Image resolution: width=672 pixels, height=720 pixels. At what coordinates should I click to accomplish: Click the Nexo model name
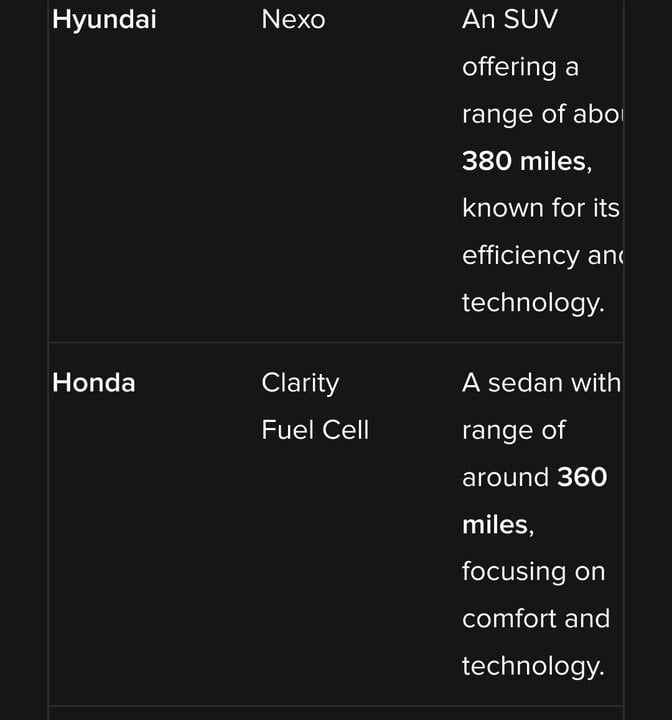(x=293, y=19)
